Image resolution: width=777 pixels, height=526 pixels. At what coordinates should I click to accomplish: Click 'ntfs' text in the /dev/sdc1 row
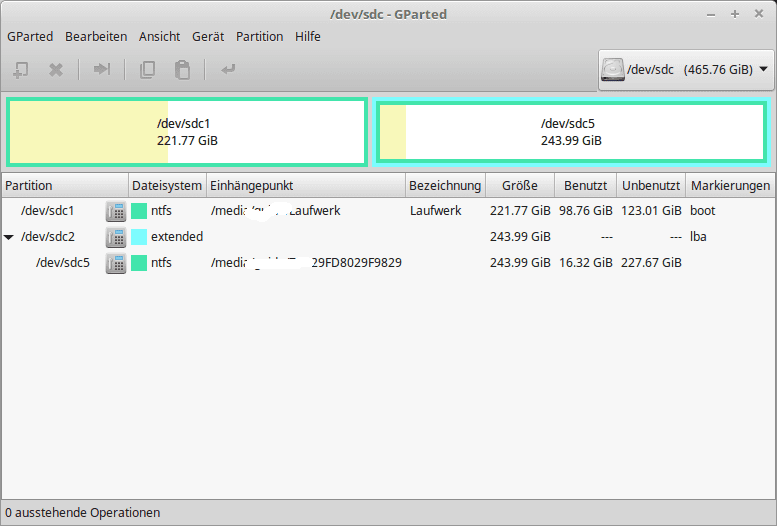[161, 211]
